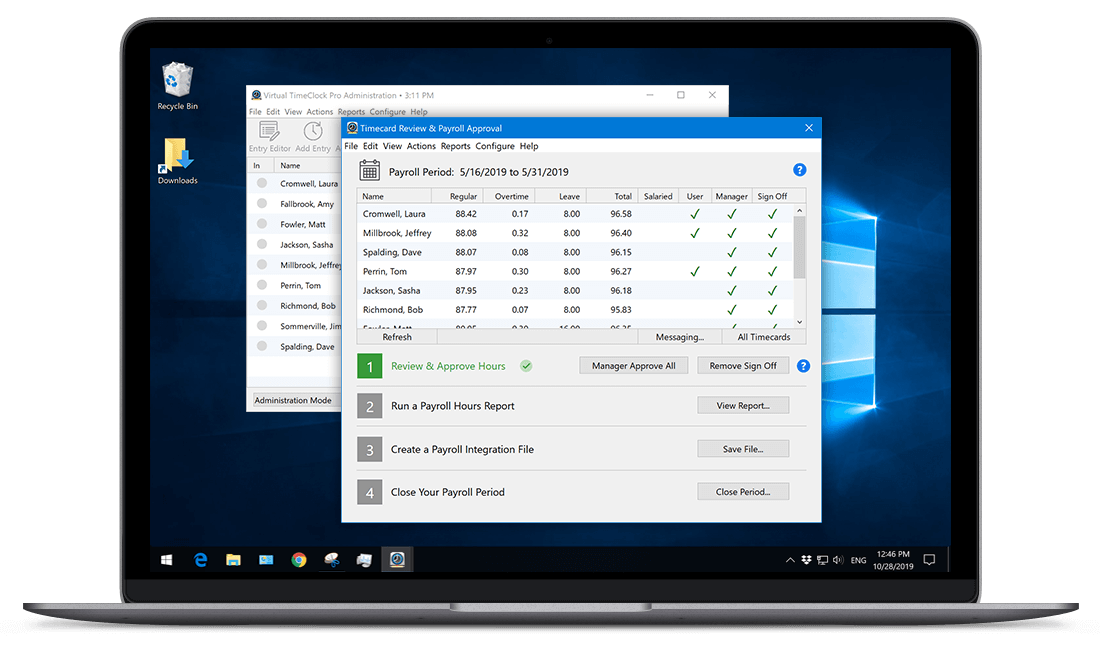Viewport: 1100px width, 652px height.
Task: Open the Reports menu in Timecard Review window
Action: pyautogui.click(x=455, y=146)
